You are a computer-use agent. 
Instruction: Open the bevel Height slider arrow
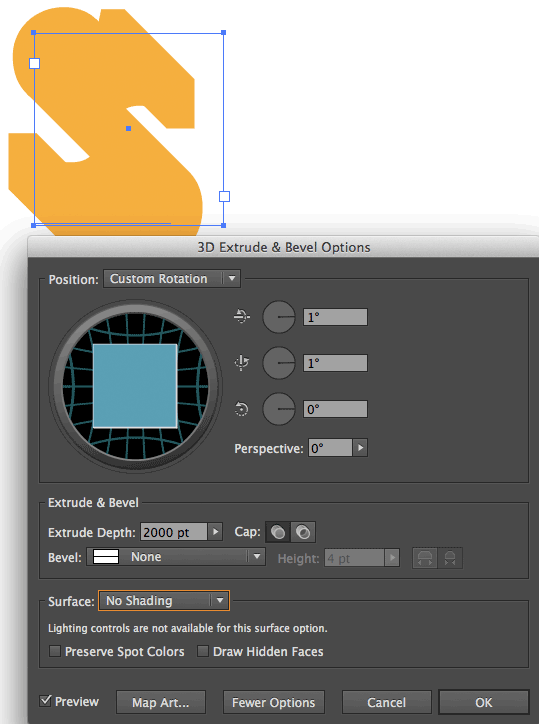click(392, 558)
